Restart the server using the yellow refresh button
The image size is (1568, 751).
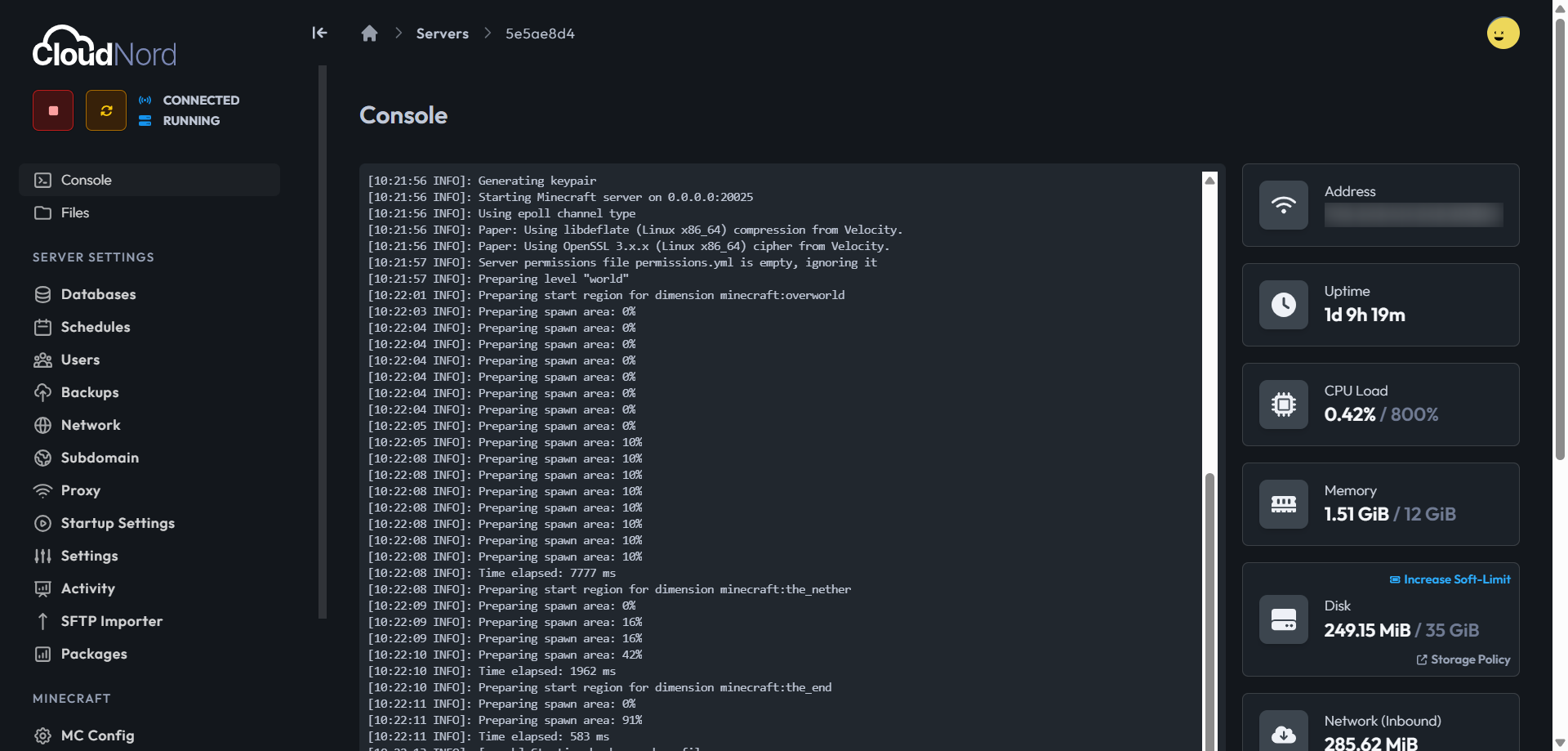pos(106,110)
